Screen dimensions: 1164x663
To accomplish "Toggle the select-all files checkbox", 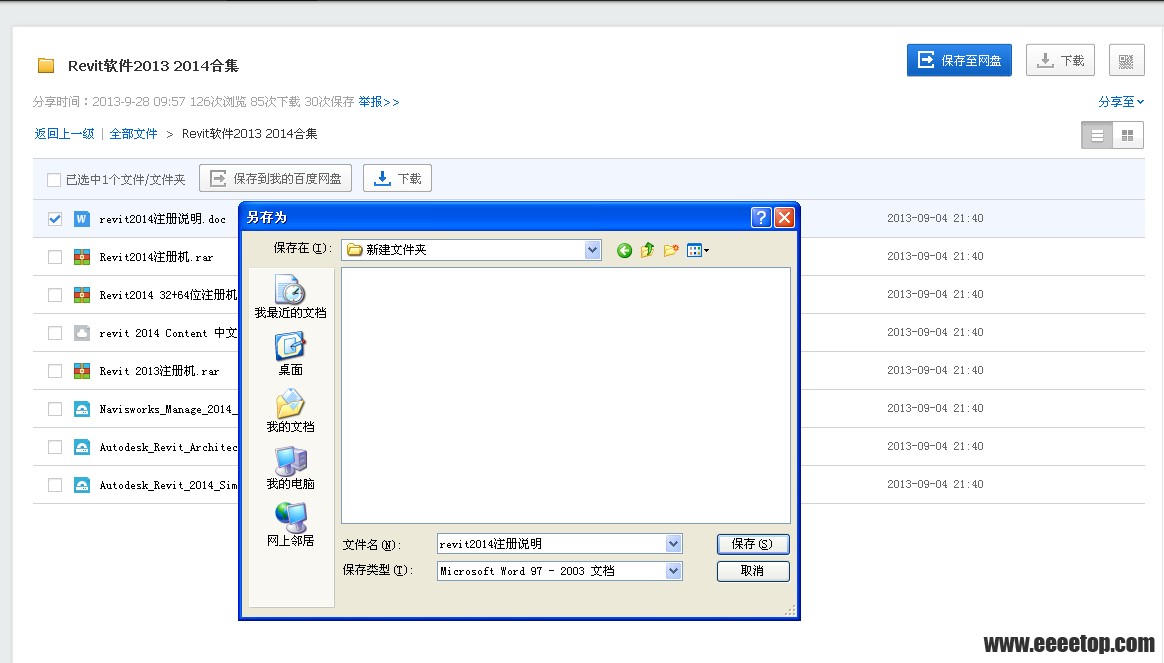I will (53, 180).
